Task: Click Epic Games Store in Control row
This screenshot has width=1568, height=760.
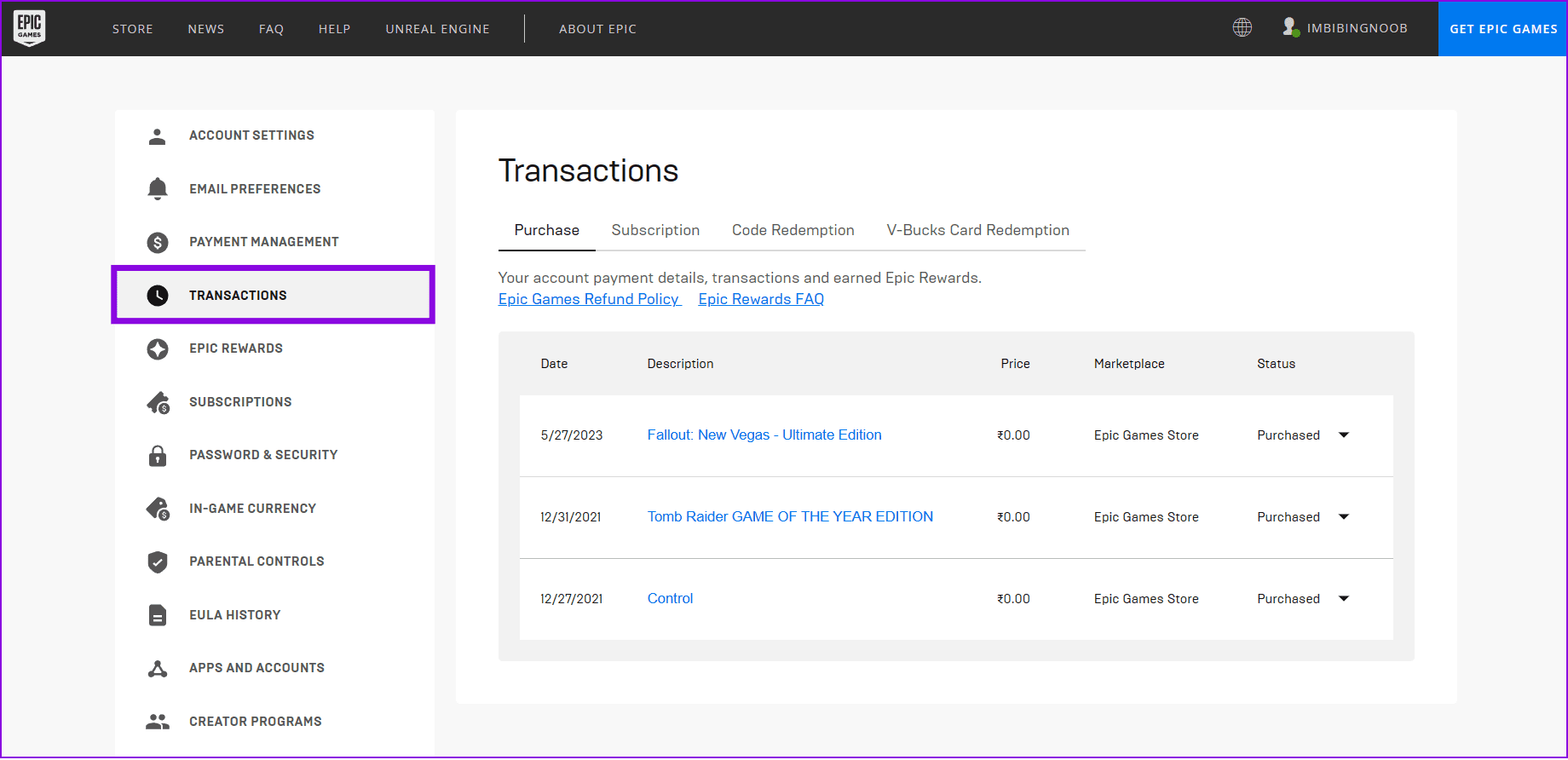Action: tap(1146, 599)
